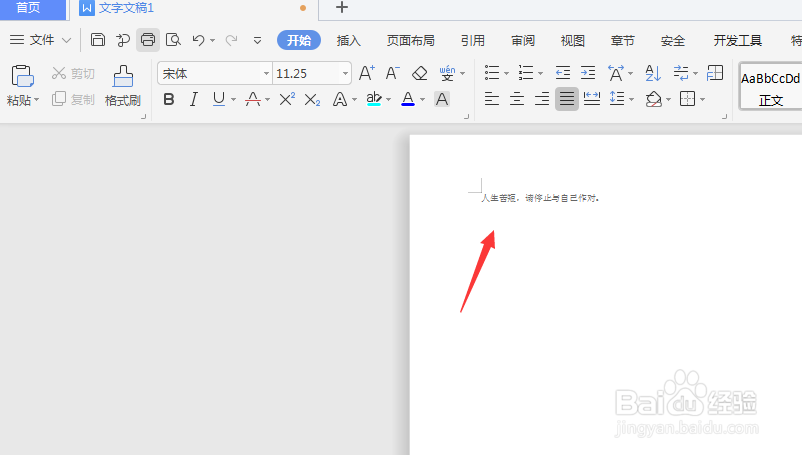Switch to 引用 (References) tab

pos(473,40)
